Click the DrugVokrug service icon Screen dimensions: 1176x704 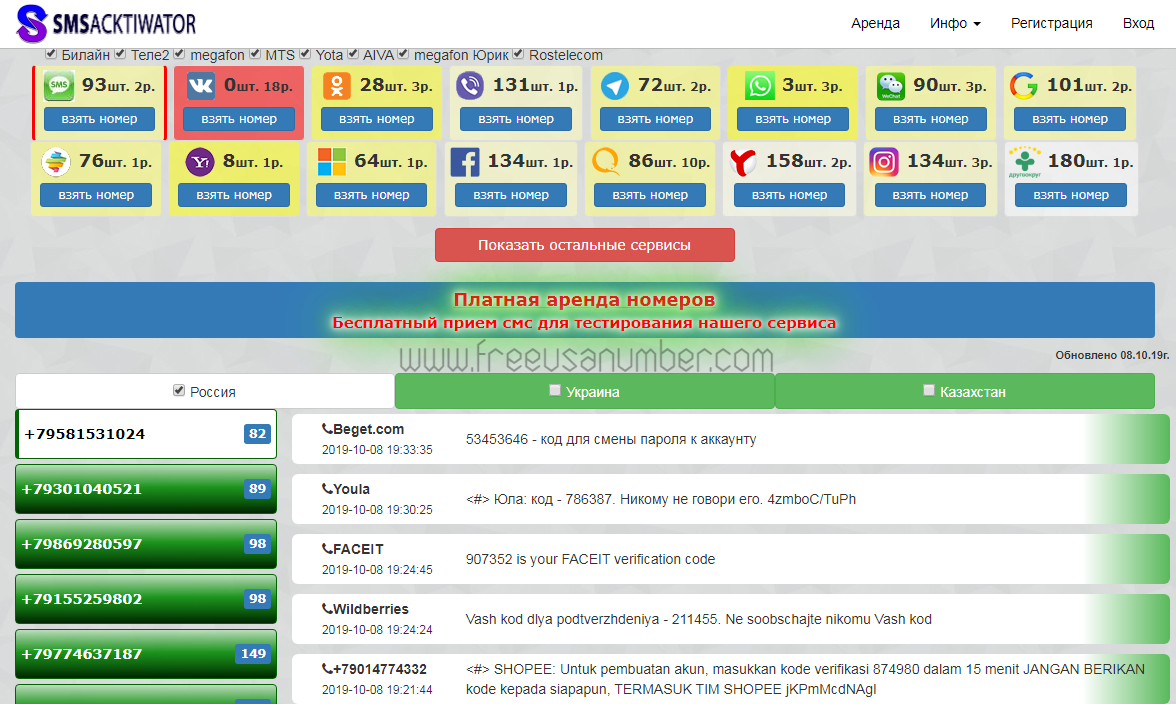pos(1024,161)
